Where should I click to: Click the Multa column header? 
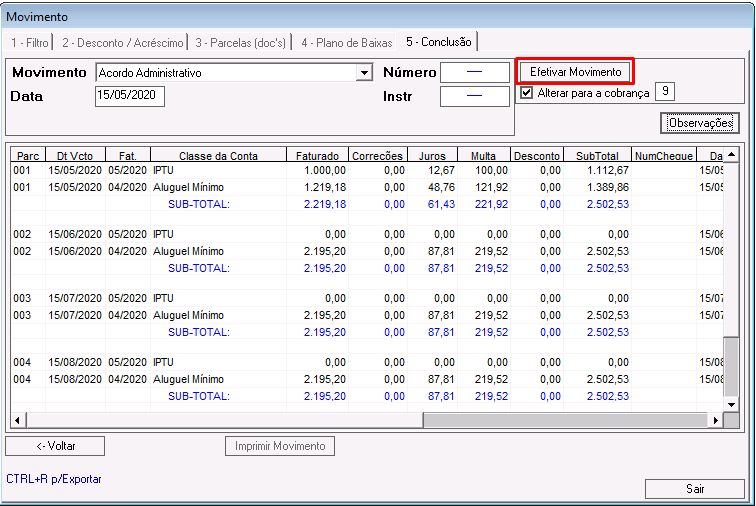(x=484, y=156)
